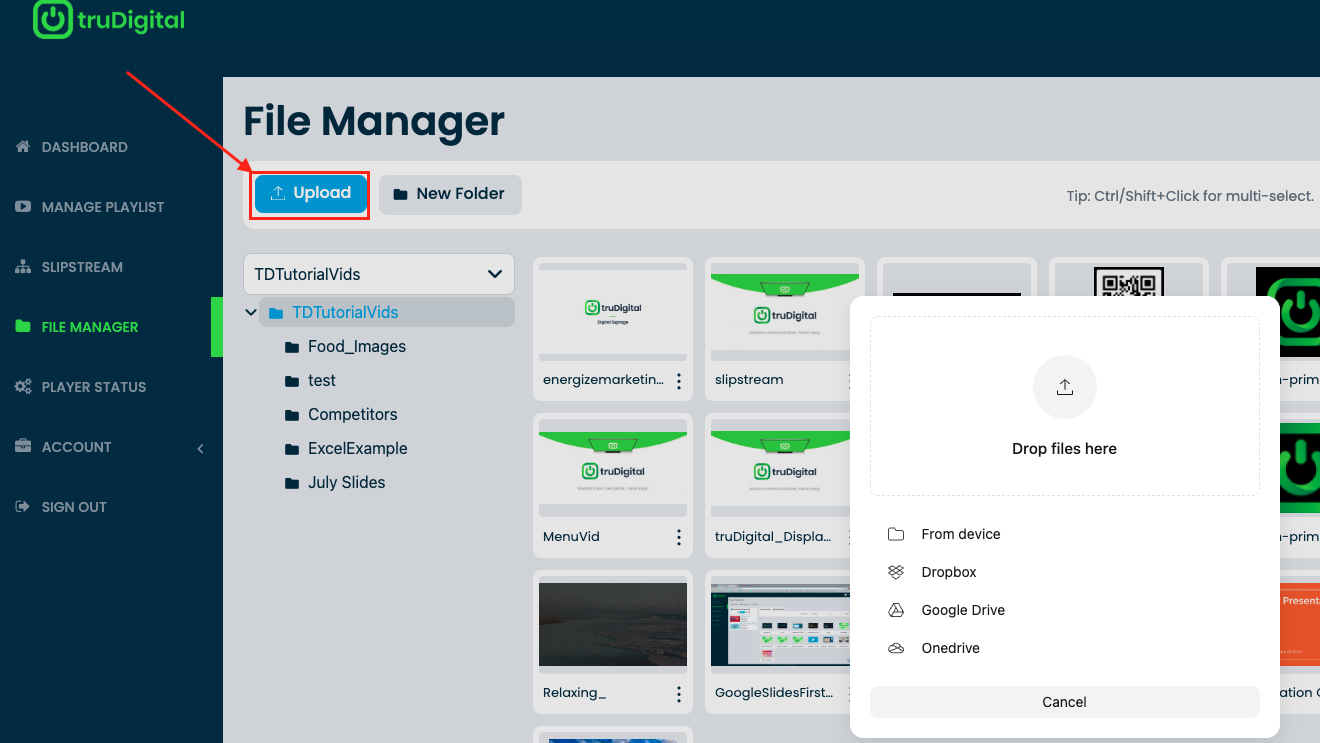
Task: Cancel the upload dialog
Action: [1065, 702]
